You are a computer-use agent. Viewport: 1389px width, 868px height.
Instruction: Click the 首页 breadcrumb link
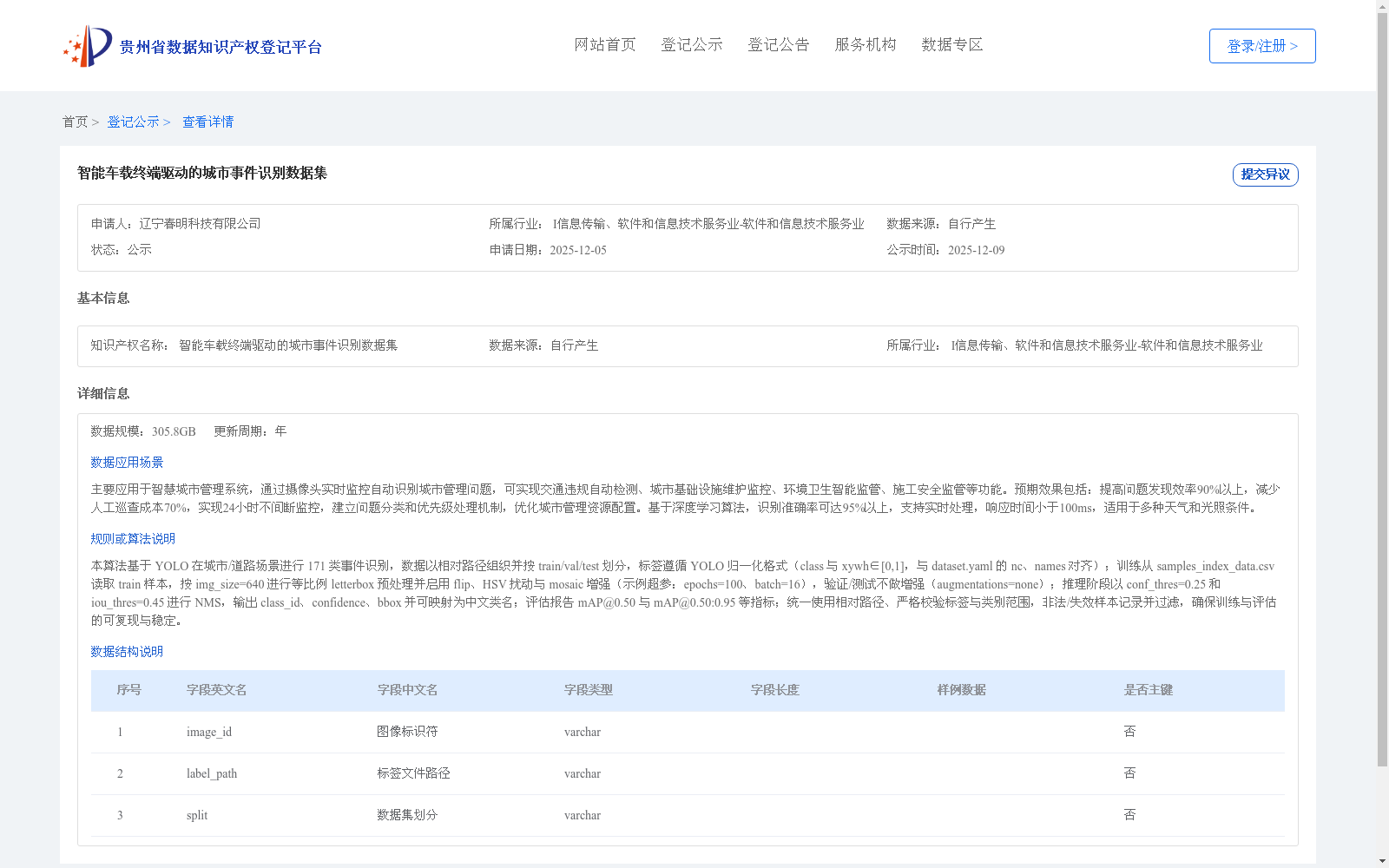[x=75, y=122]
